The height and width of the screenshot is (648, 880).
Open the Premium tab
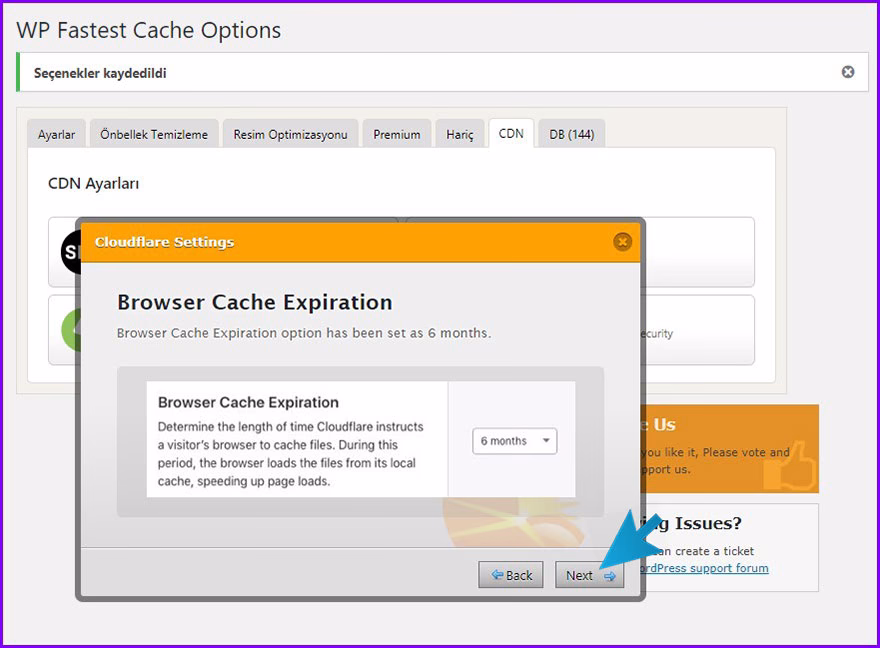(396, 134)
